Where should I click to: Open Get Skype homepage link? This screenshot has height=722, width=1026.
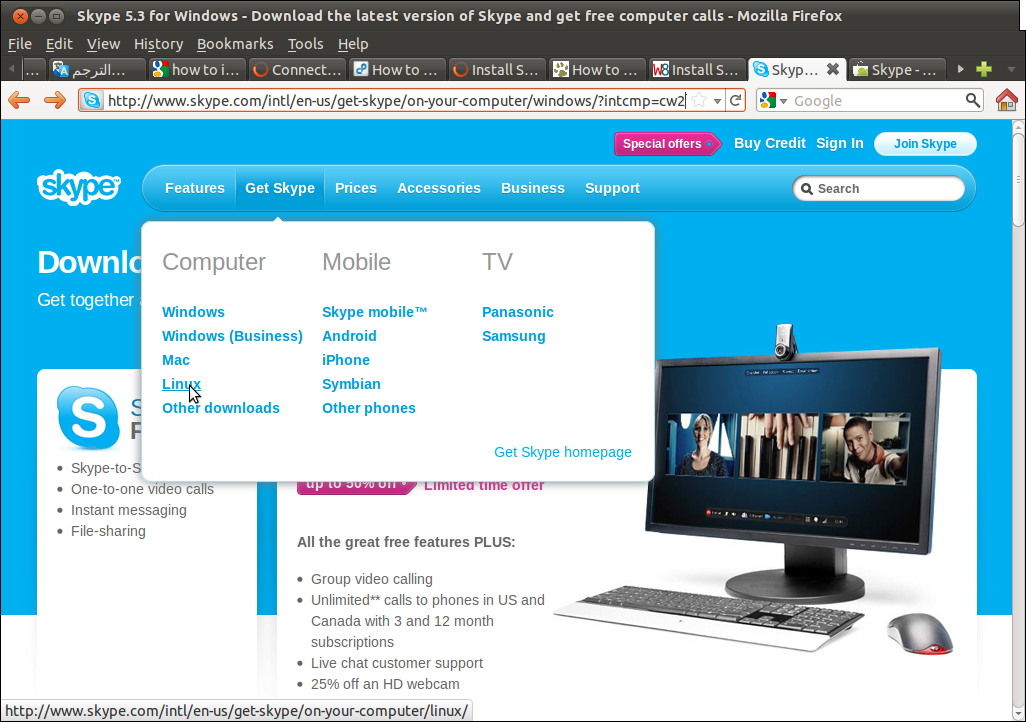coord(563,452)
